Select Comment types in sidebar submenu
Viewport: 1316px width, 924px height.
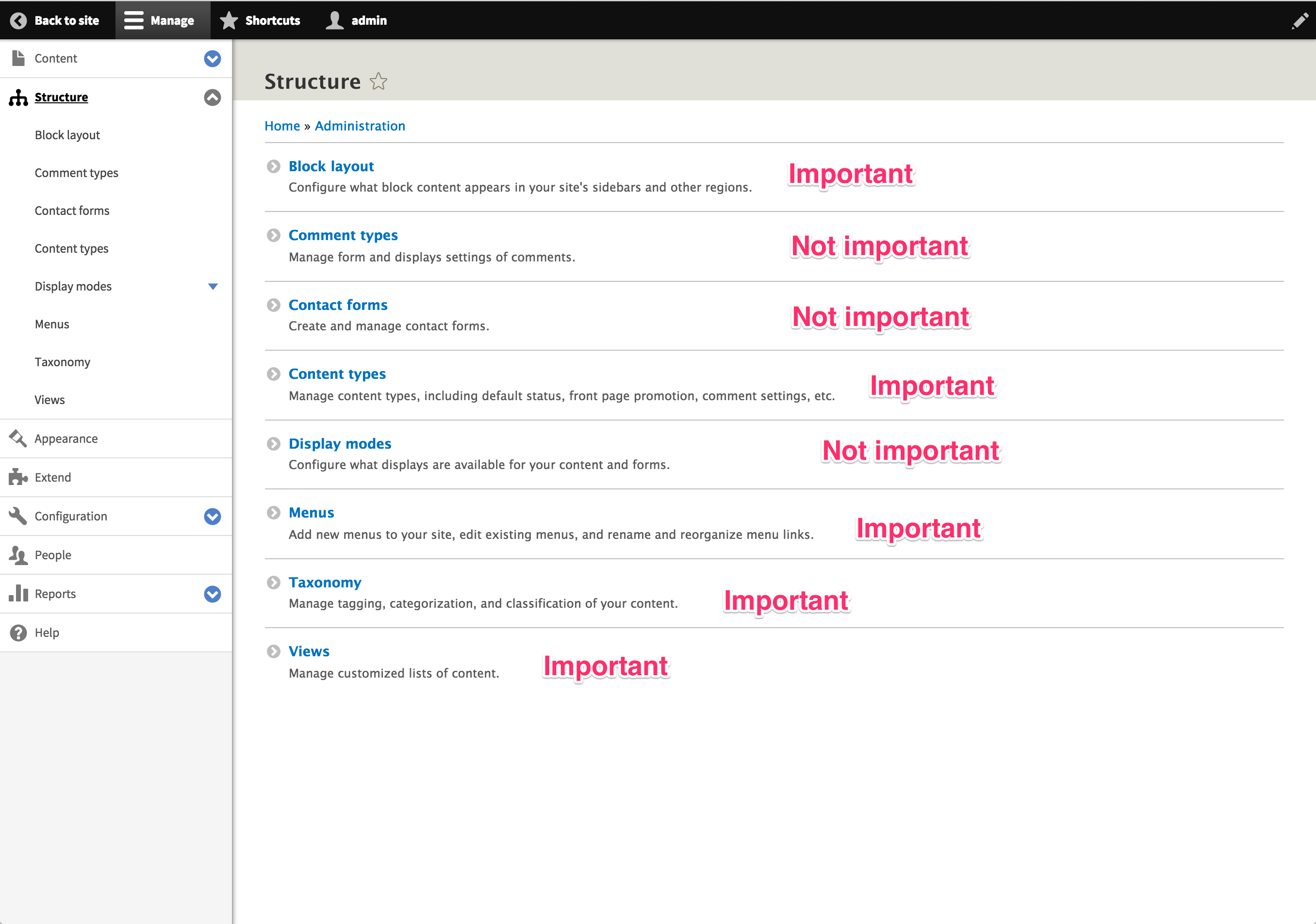coord(76,173)
